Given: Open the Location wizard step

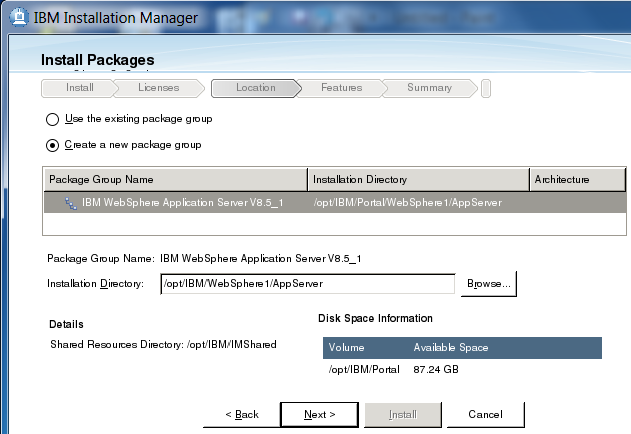Looking at the screenshot, I should (x=256, y=88).
